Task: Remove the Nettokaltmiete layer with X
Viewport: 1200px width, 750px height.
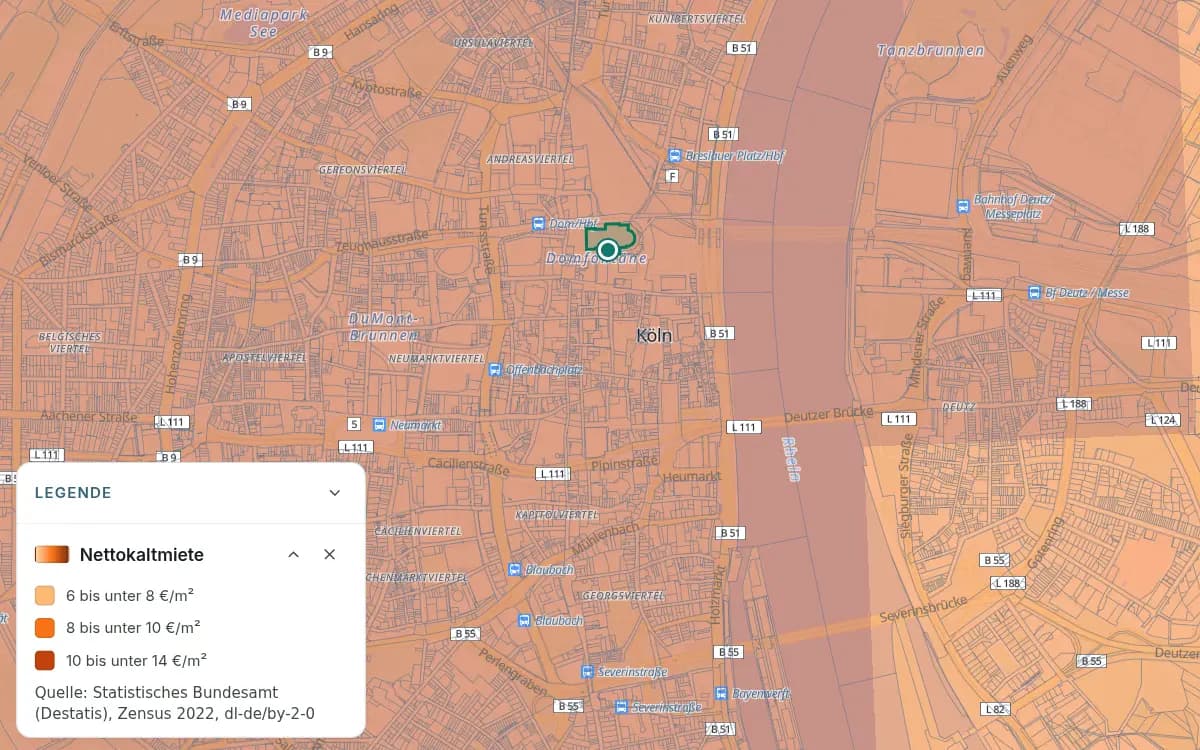Action: (x=330, y=554)
